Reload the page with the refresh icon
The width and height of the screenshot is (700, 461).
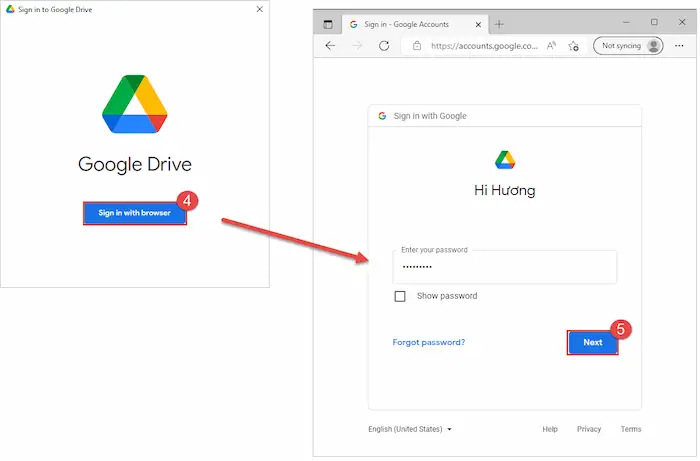tap(384, 46)
